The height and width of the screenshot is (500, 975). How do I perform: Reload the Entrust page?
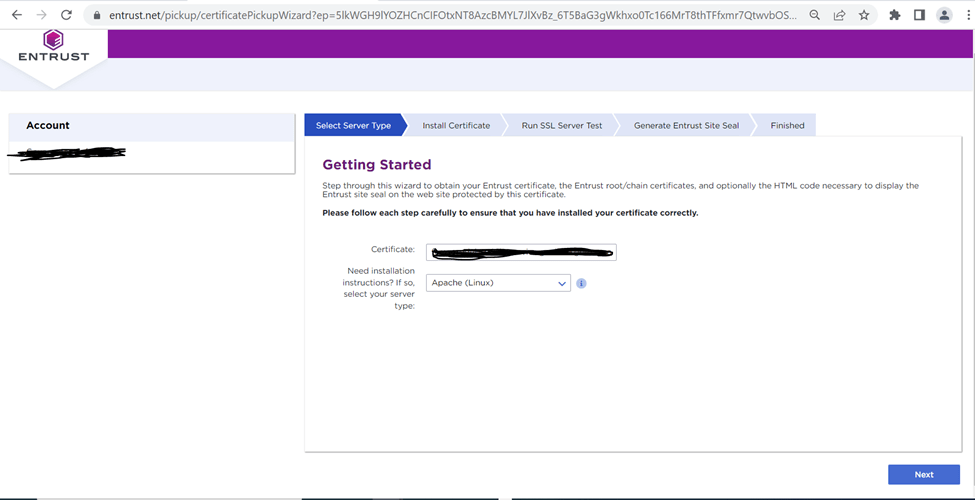pyautogui.click(x=66, y=15)
